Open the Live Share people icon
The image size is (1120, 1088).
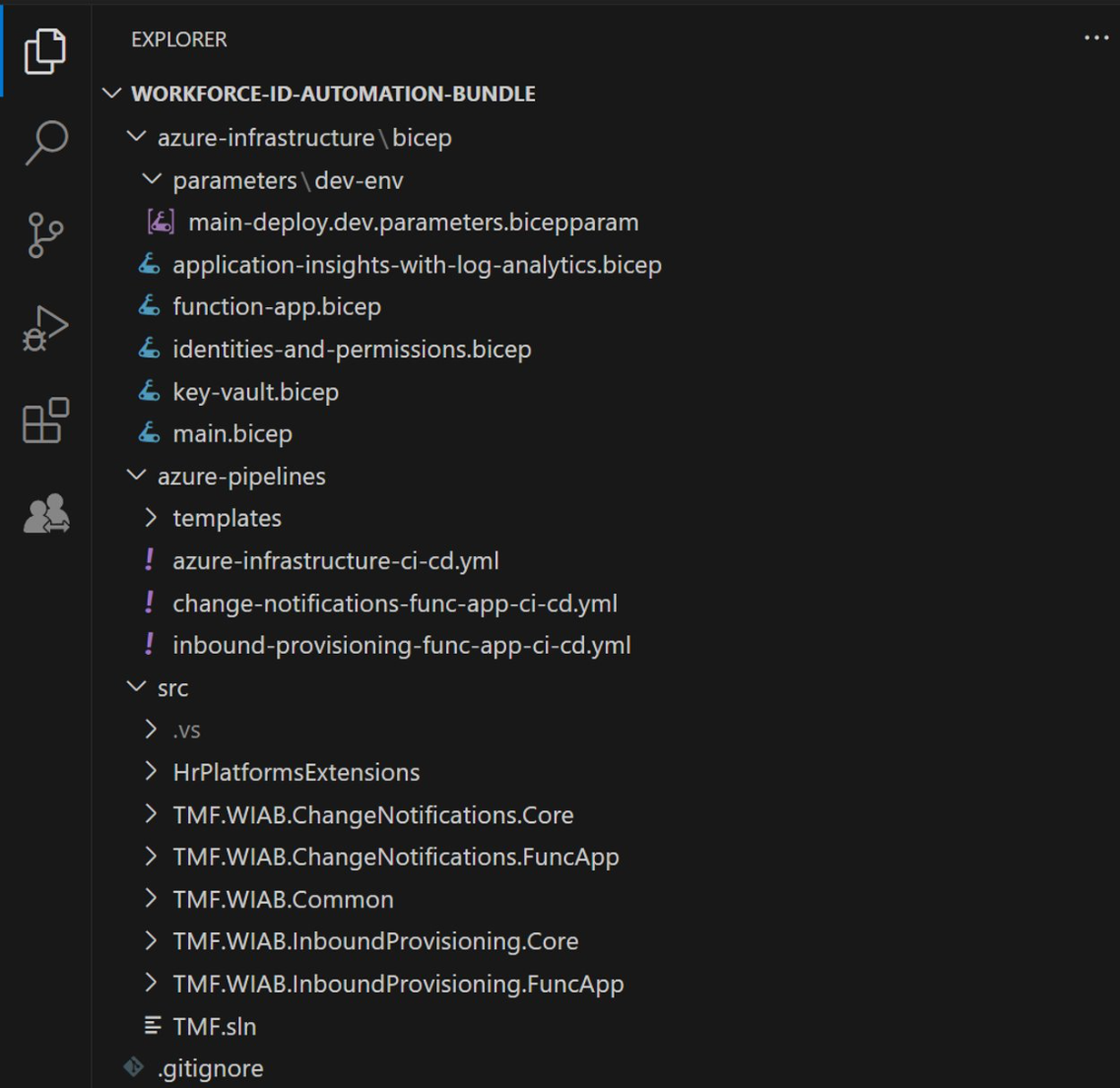[x=45, y=513]
